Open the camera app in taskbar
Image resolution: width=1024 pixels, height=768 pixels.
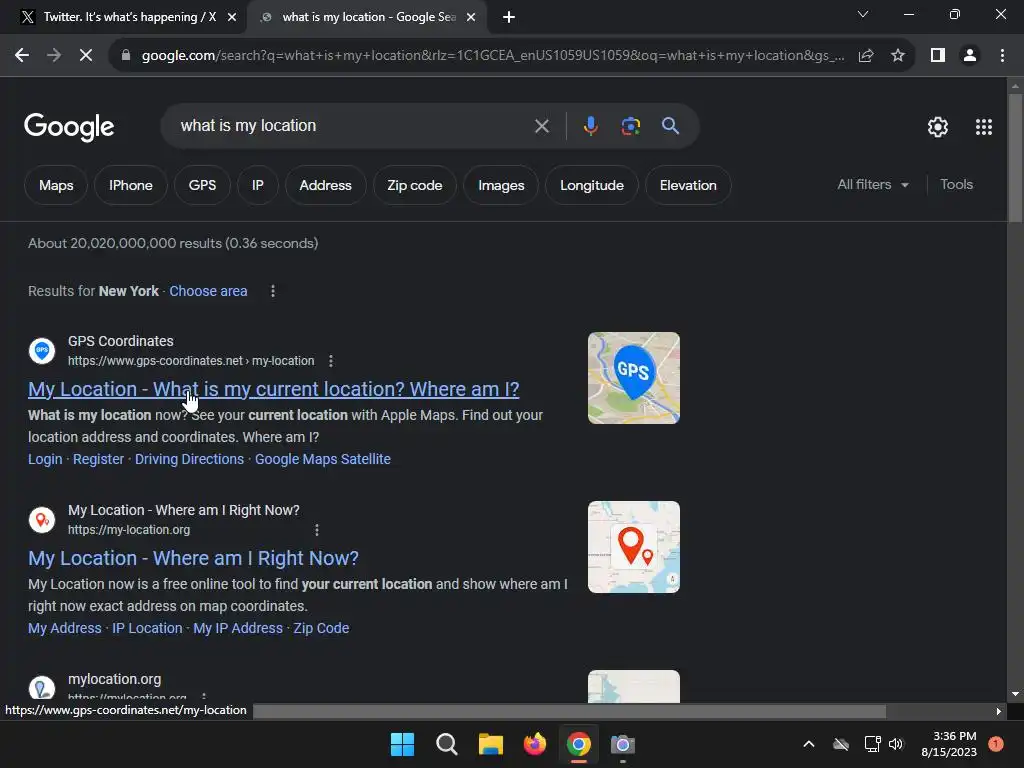(622, 744)
